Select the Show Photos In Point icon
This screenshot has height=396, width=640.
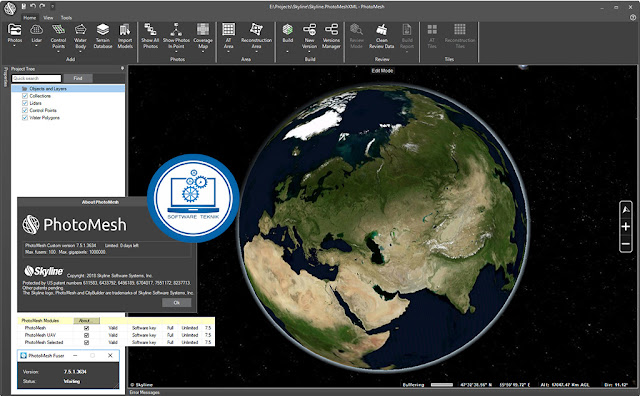pyautogui.click(x=176, y=29)
